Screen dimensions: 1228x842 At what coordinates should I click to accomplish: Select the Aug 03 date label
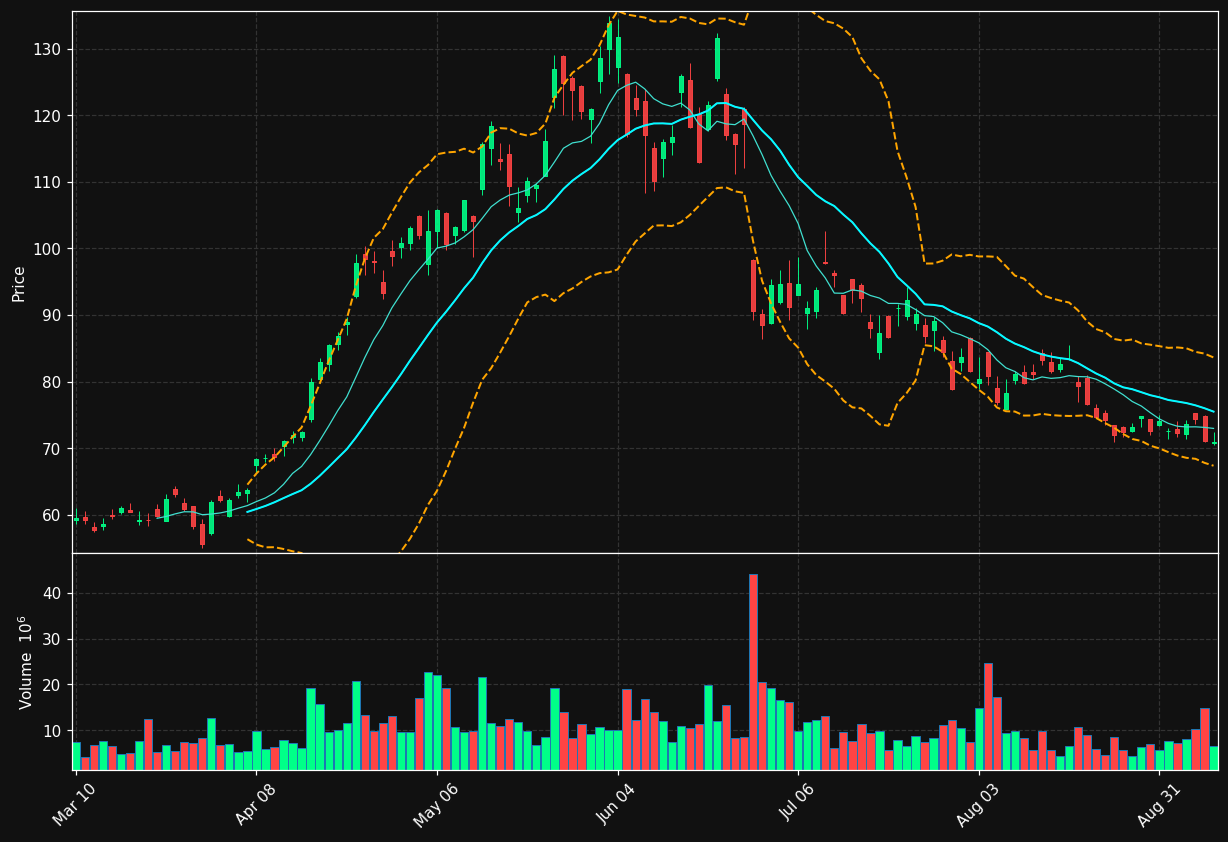[978, 805]
